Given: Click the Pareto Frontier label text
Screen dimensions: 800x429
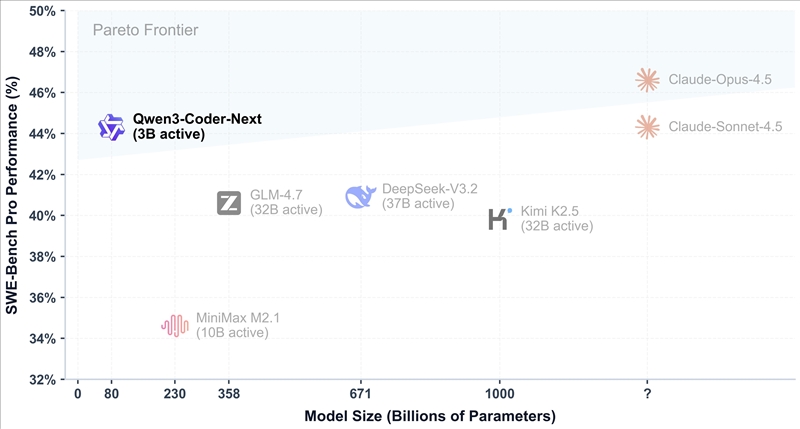Looking at the screenshot, I should 145,30.
